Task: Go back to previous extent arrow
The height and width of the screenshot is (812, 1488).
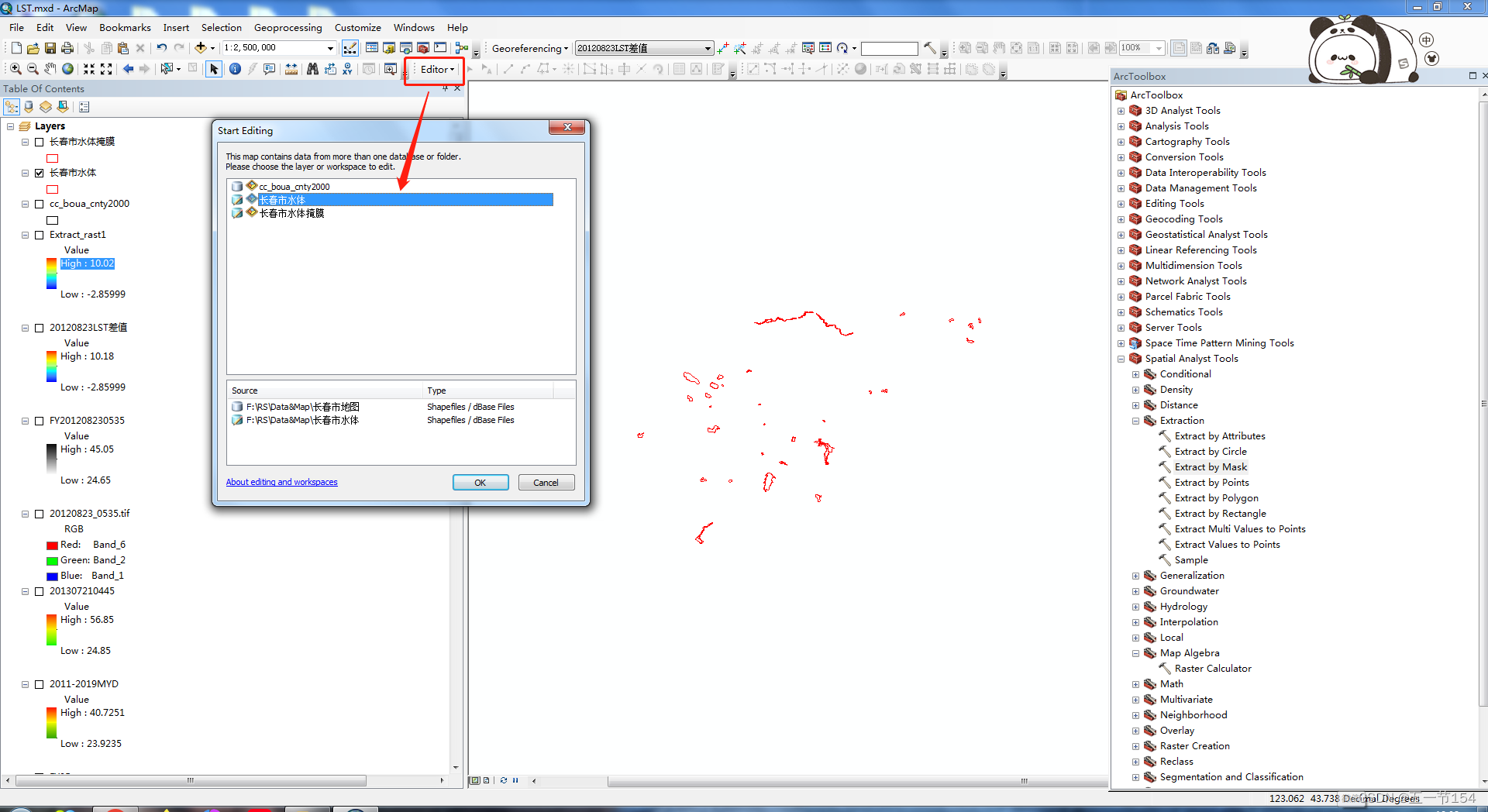Action: 128,69
